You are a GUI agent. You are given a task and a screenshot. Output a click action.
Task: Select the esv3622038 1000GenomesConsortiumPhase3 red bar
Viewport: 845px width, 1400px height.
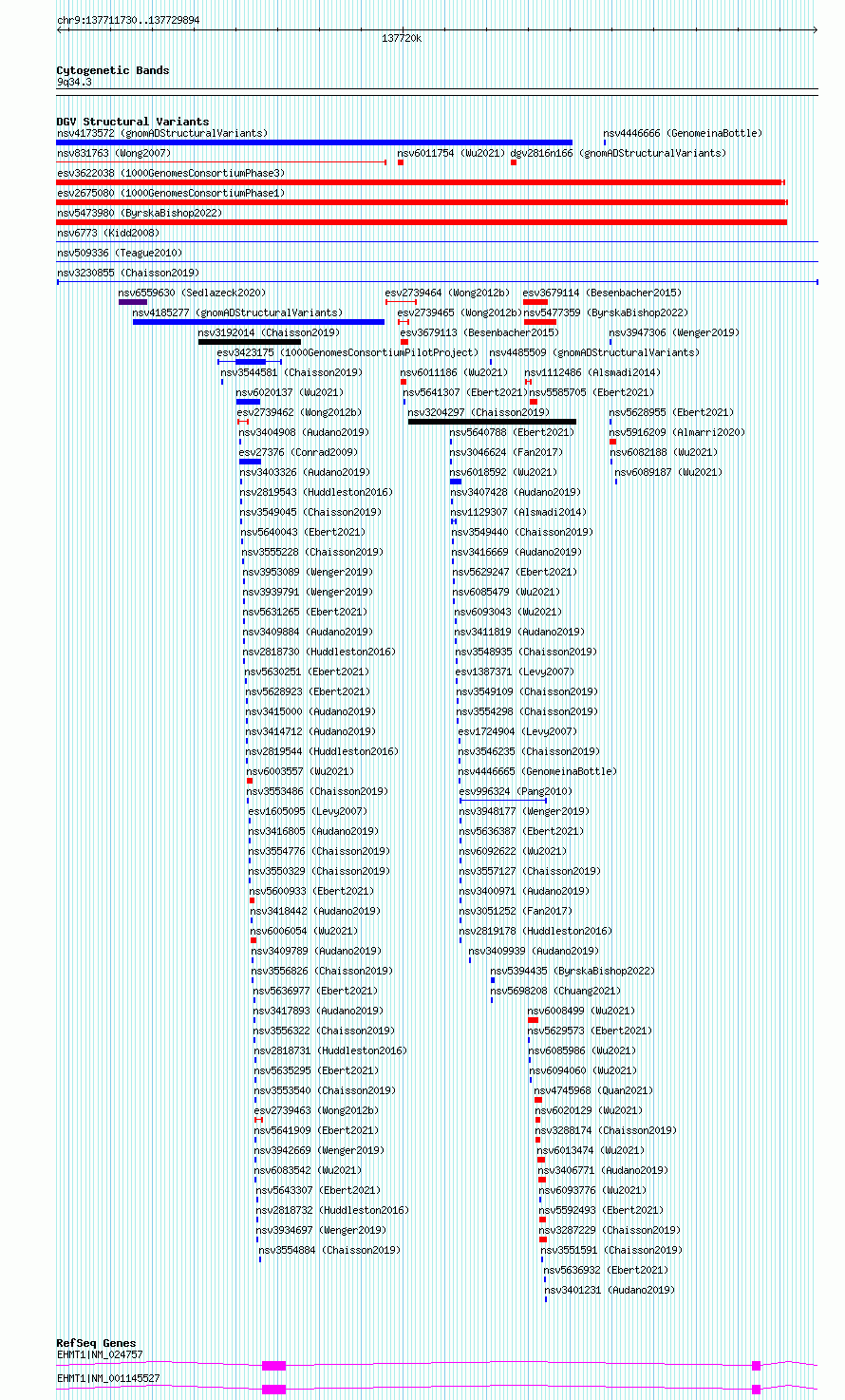[x=421, y=182]
